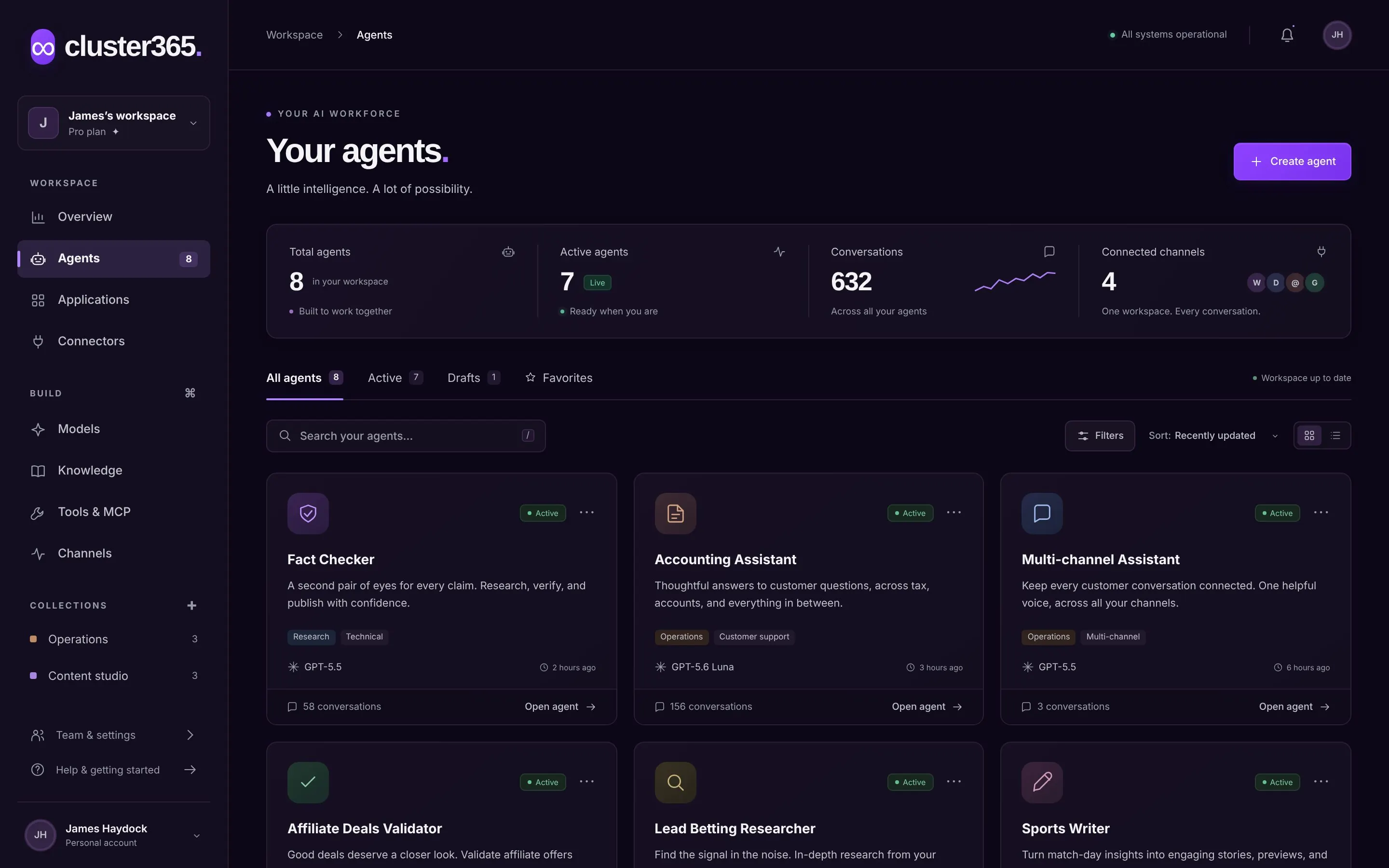Select the Active tab
1389x868 pixels.
click(395, 378)
